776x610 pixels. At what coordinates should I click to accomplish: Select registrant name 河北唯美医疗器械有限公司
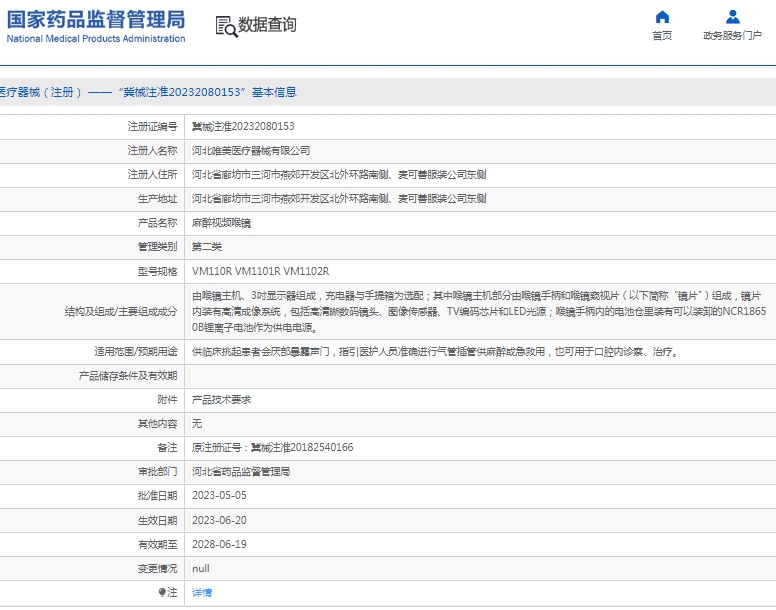coord(251,150)
